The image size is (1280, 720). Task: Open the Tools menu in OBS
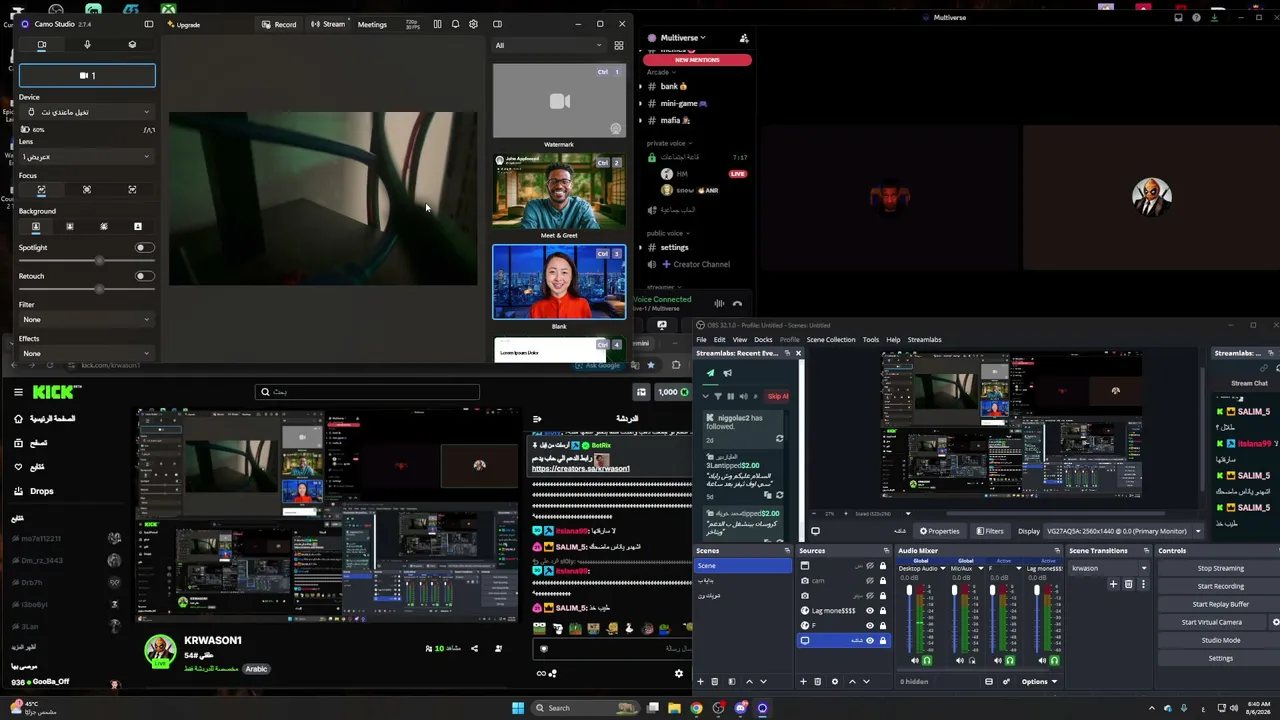pyautogui.click(x=871, y=340)
